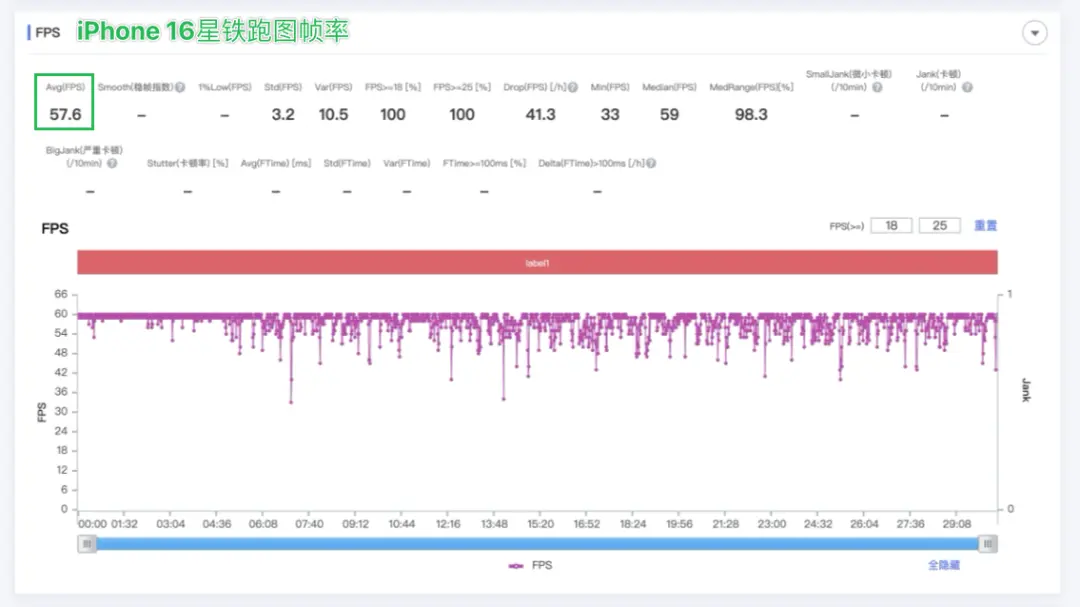Screen dimensions: 1080x607
Task: Click the hide-all link below the chart
Action: coord(944,566)
